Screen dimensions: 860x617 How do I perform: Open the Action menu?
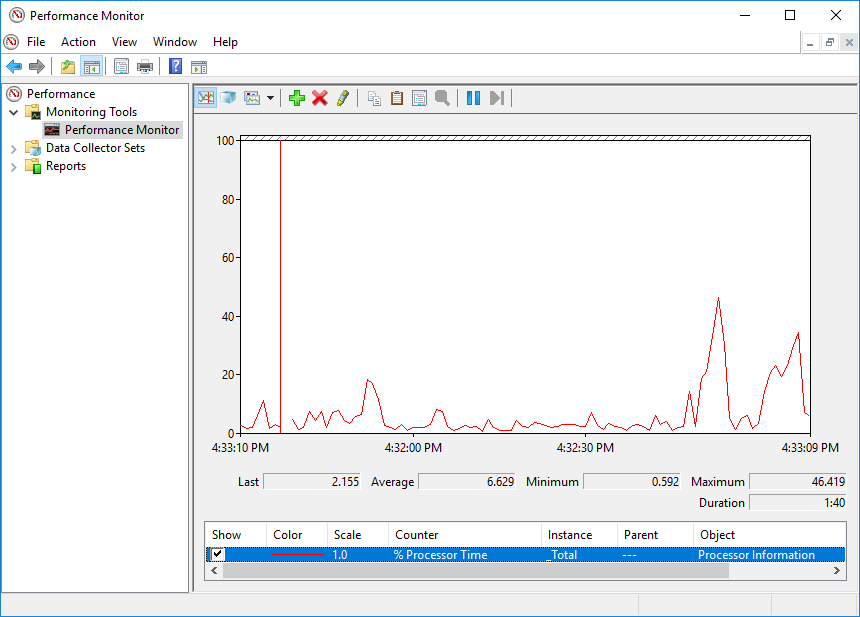[x=78, y=42]
